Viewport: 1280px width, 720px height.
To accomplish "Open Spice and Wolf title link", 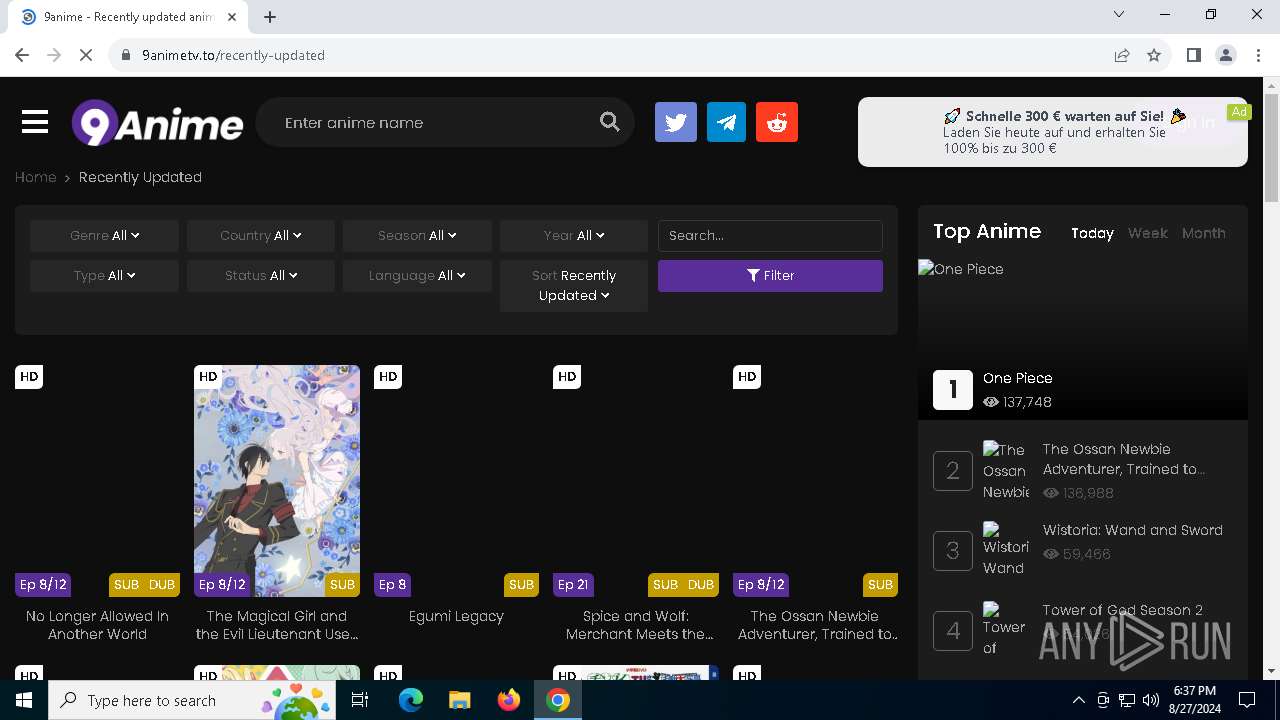I will click(639, 625).
